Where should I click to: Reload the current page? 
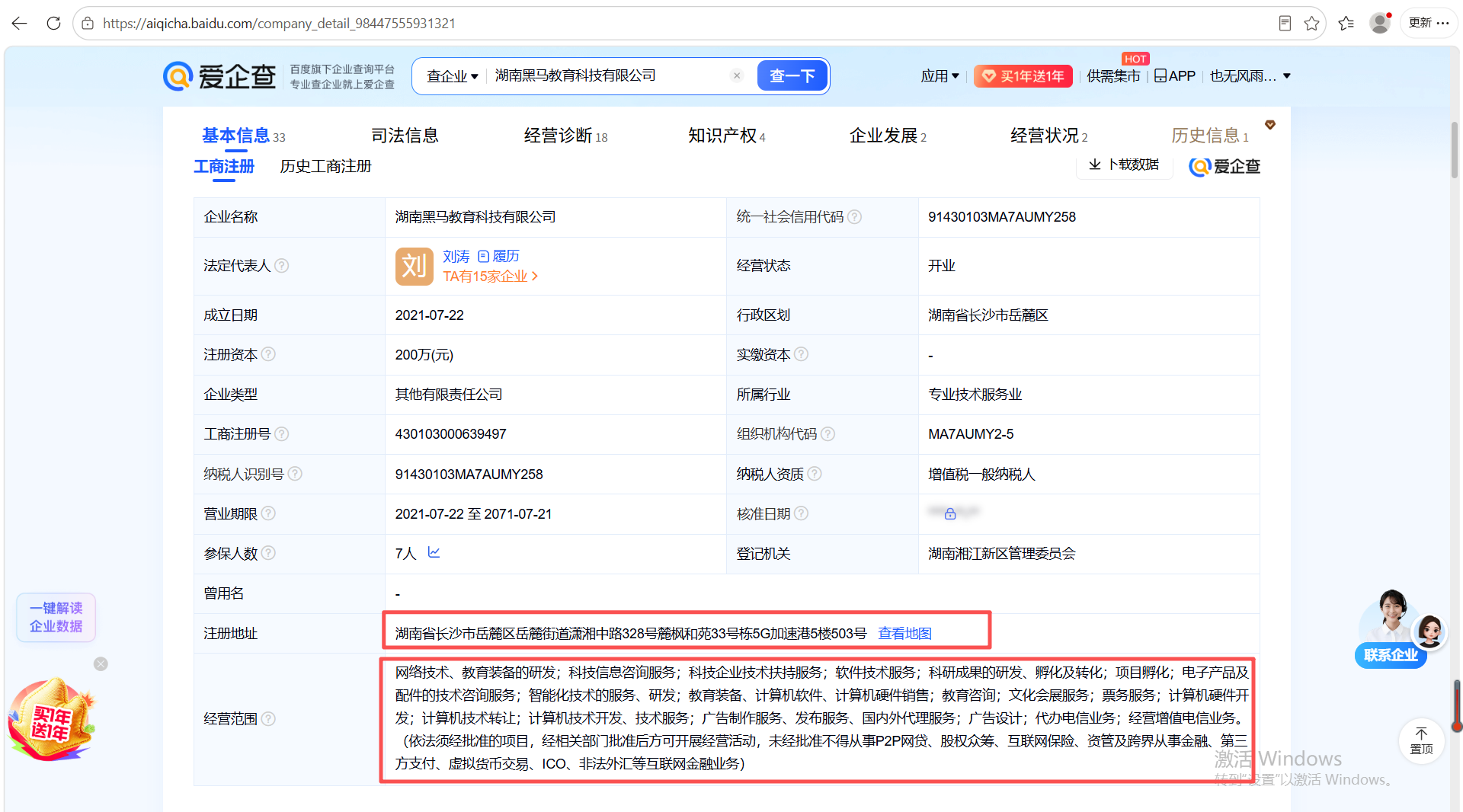coord(53,23)
